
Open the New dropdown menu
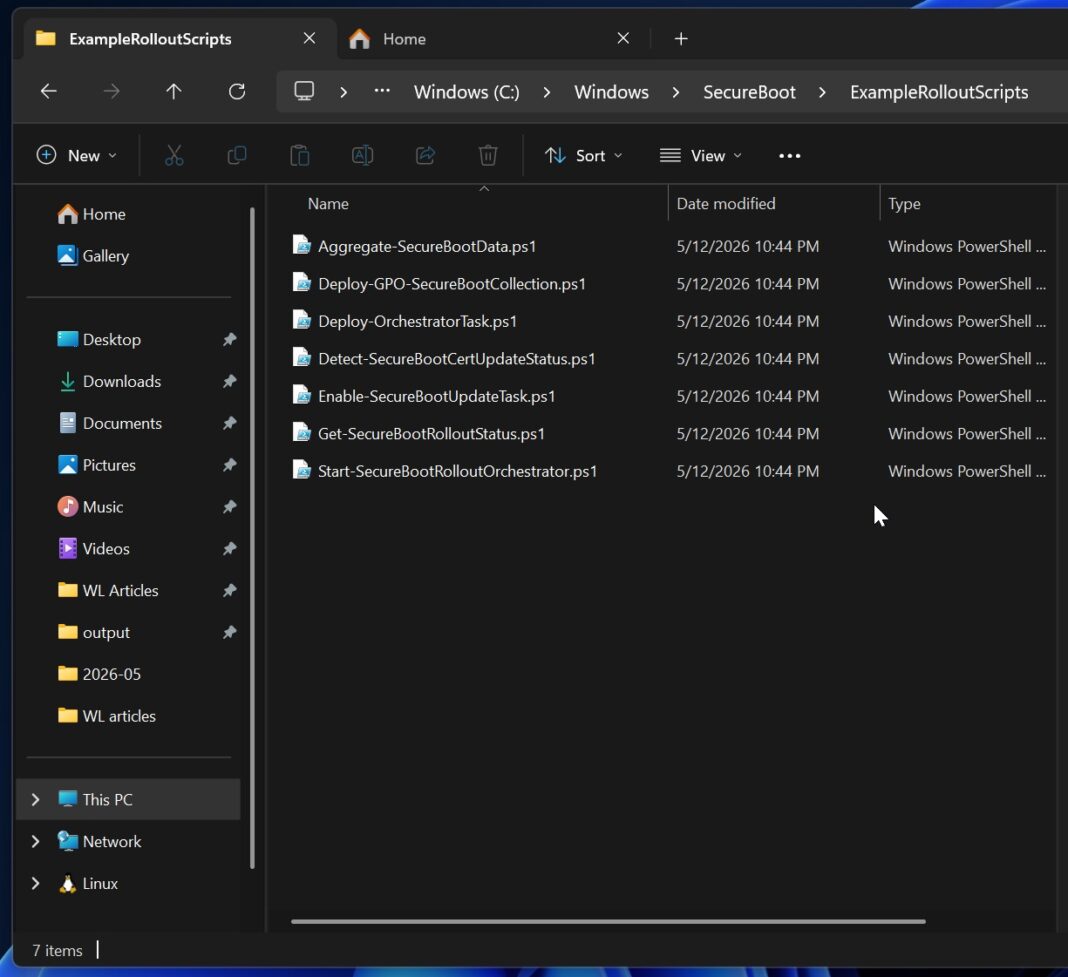pyautogui.click(x=76, y=156)
